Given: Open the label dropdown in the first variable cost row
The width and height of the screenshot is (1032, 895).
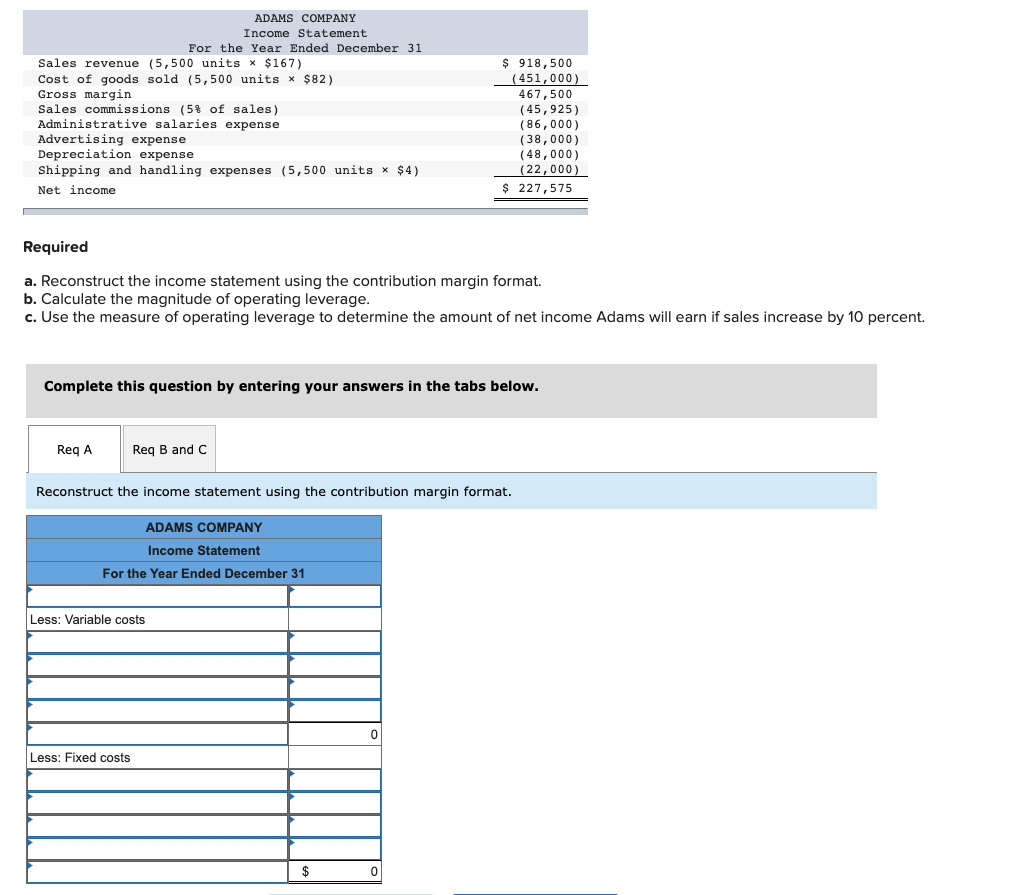Looking at the screenshot, I should (x=155, y=641).
